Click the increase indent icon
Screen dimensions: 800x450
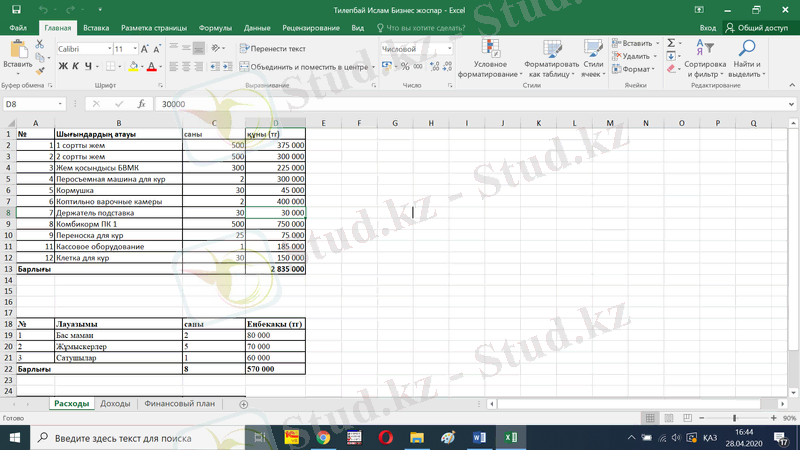(x=228, y=66)
